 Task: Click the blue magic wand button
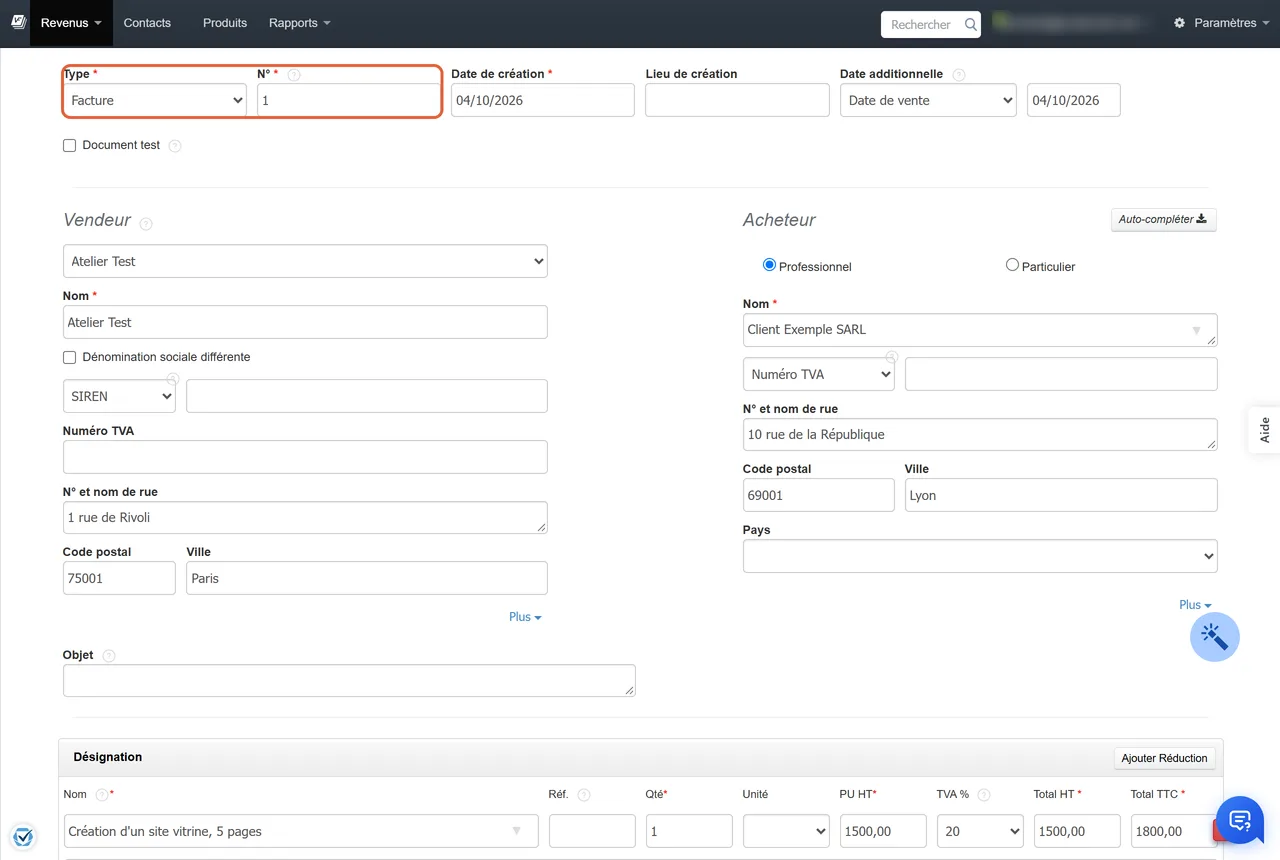tap(1215, 637)
